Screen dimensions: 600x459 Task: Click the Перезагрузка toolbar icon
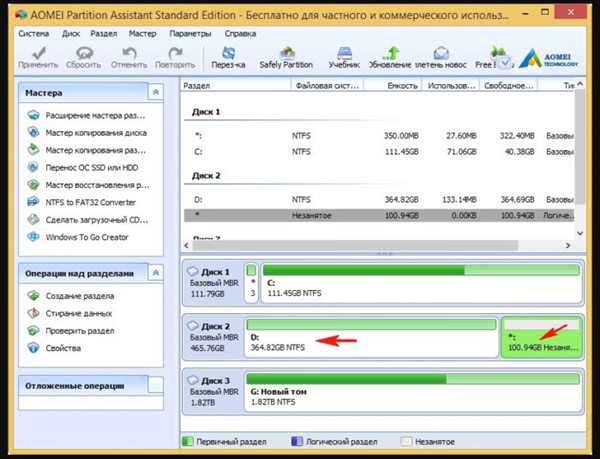pos(228,58)
